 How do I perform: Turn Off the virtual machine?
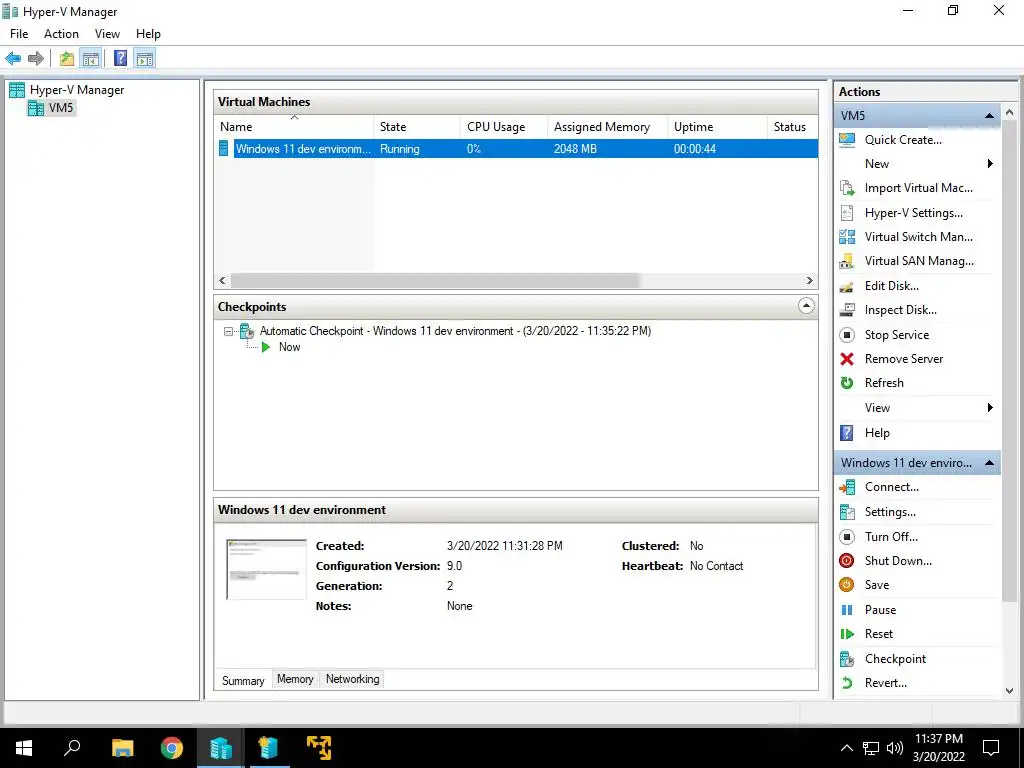click(x=891, y=537)
